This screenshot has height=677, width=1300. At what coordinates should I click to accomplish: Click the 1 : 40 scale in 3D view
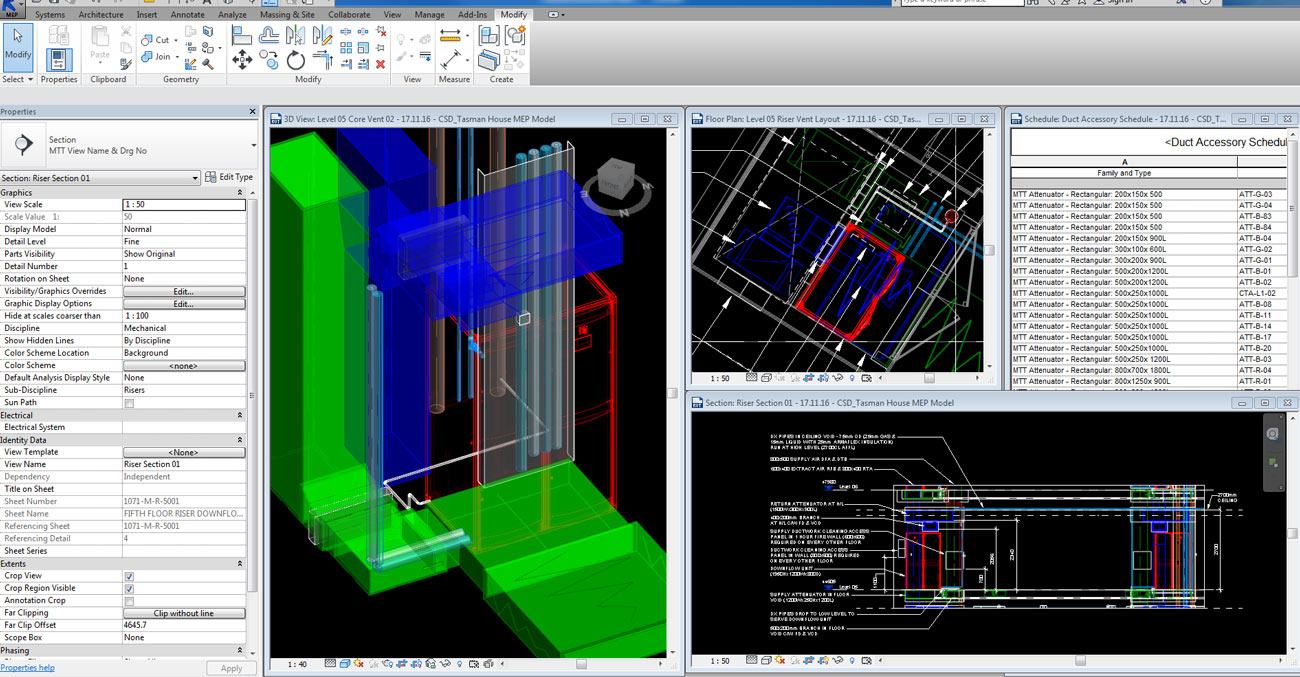tap(297, 664)
